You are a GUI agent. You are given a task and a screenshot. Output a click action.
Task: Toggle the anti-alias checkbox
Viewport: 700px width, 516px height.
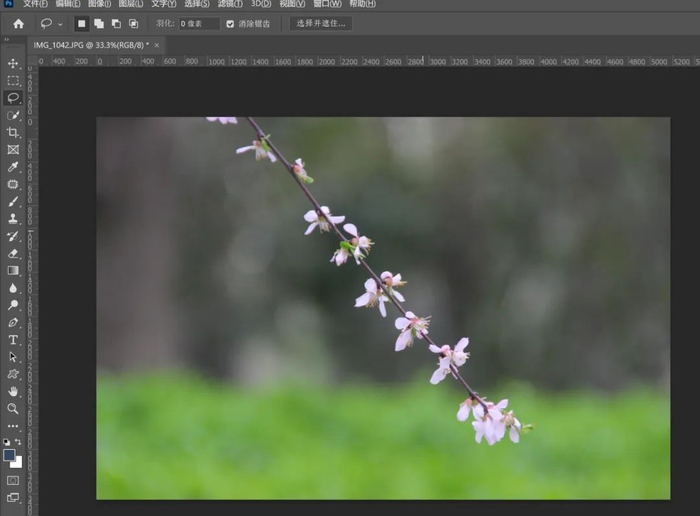pyautogui.click(x=230, y=24)
